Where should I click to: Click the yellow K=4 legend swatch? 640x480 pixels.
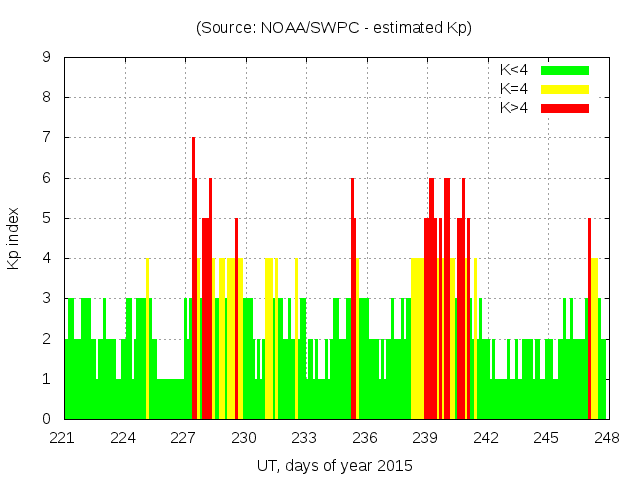tap(565, 89)
